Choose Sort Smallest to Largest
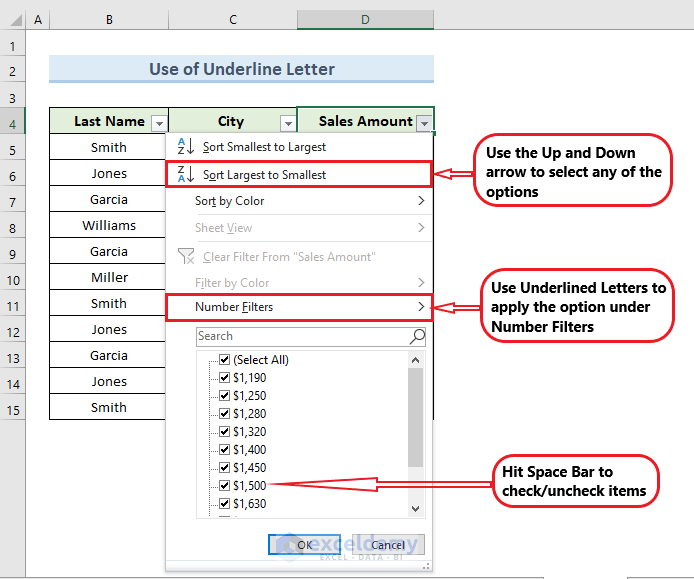The height and width of the screenshot is (579, 694). [299, 147]
